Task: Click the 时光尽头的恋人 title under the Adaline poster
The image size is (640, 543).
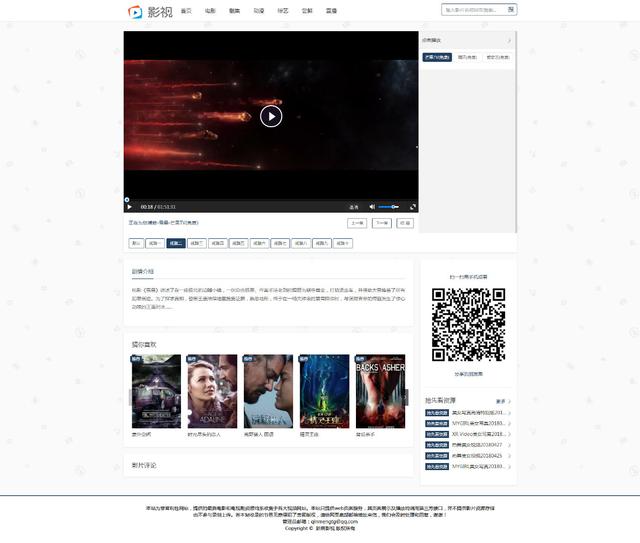Action: pos(204,435)
